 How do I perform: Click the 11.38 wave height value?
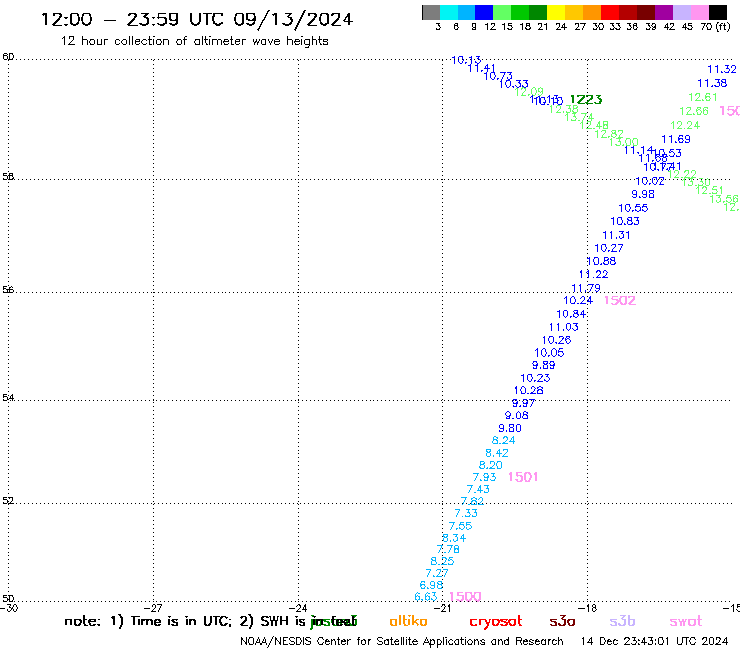pos(712,84)
